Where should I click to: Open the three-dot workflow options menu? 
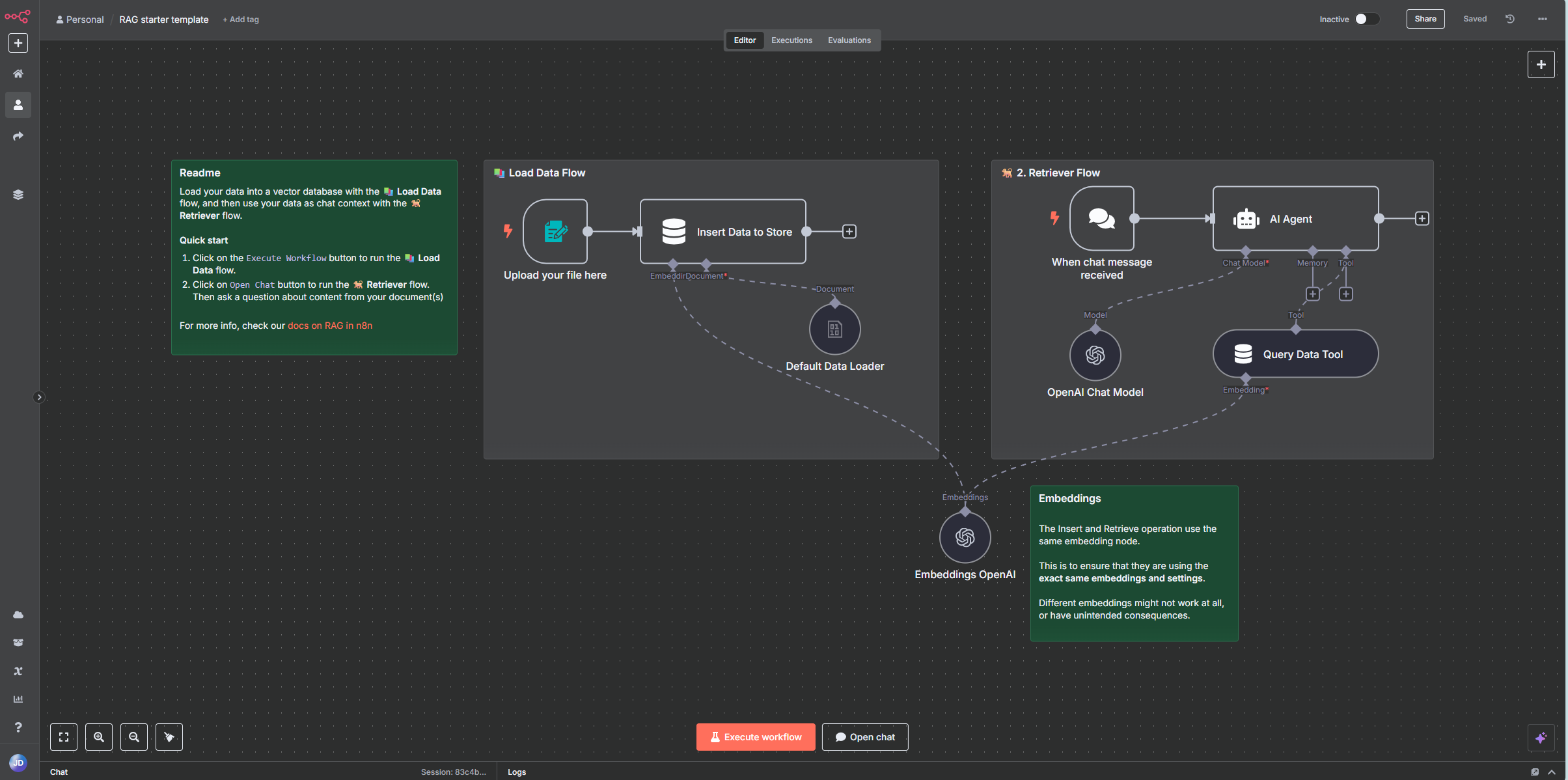point(1542,19)
